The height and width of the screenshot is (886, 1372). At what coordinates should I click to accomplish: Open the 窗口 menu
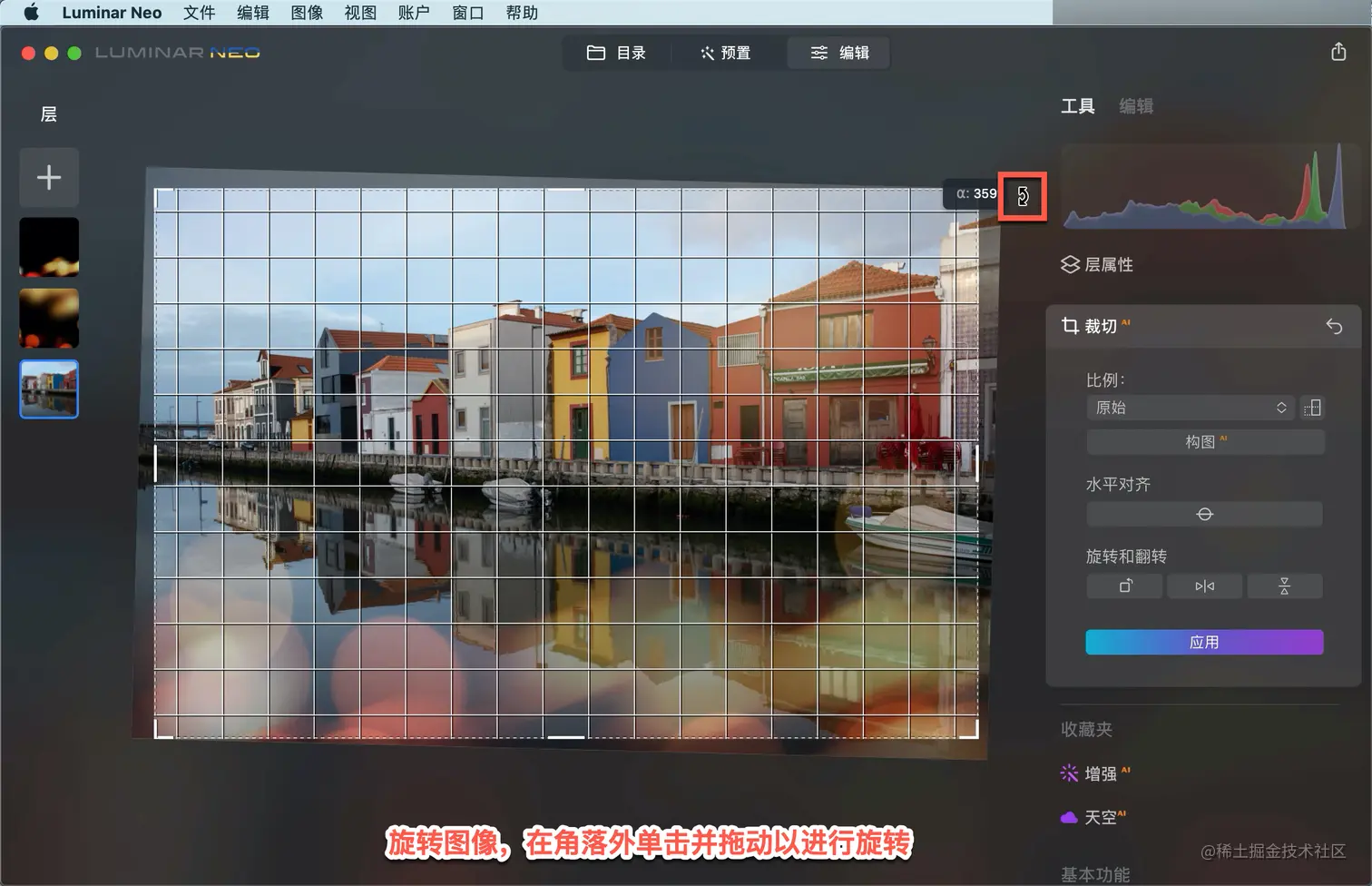point(468,13)
